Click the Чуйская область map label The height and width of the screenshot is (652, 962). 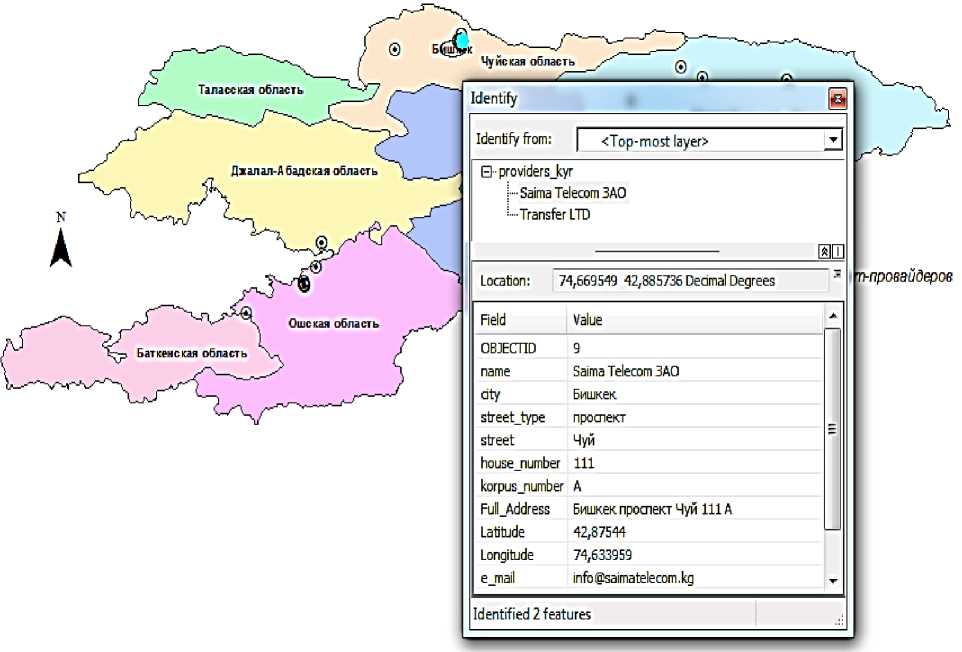(528, 61)
